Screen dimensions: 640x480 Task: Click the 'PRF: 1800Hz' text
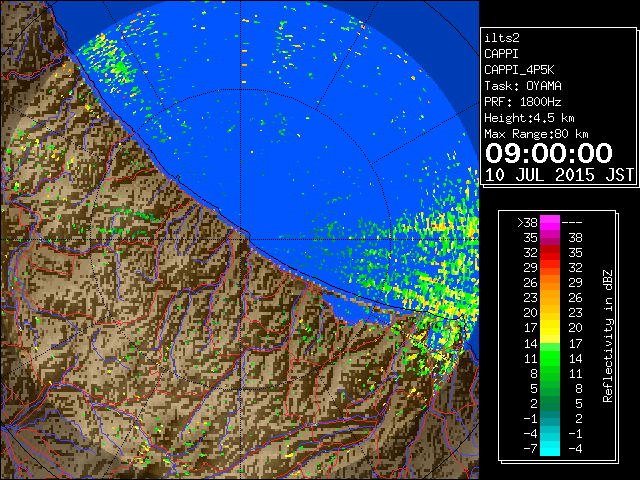click(522, 102)
